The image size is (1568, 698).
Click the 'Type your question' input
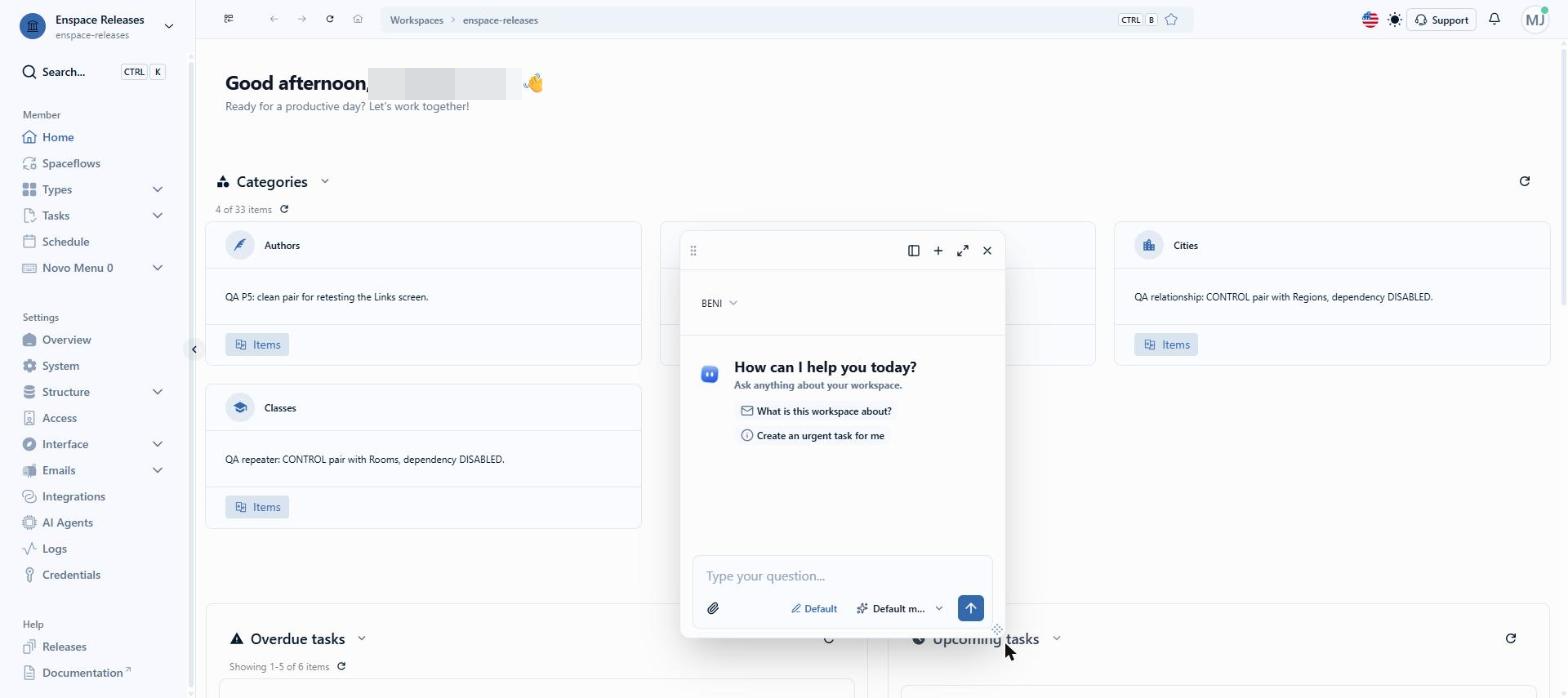pyautogui.click(x=842, y=576)
